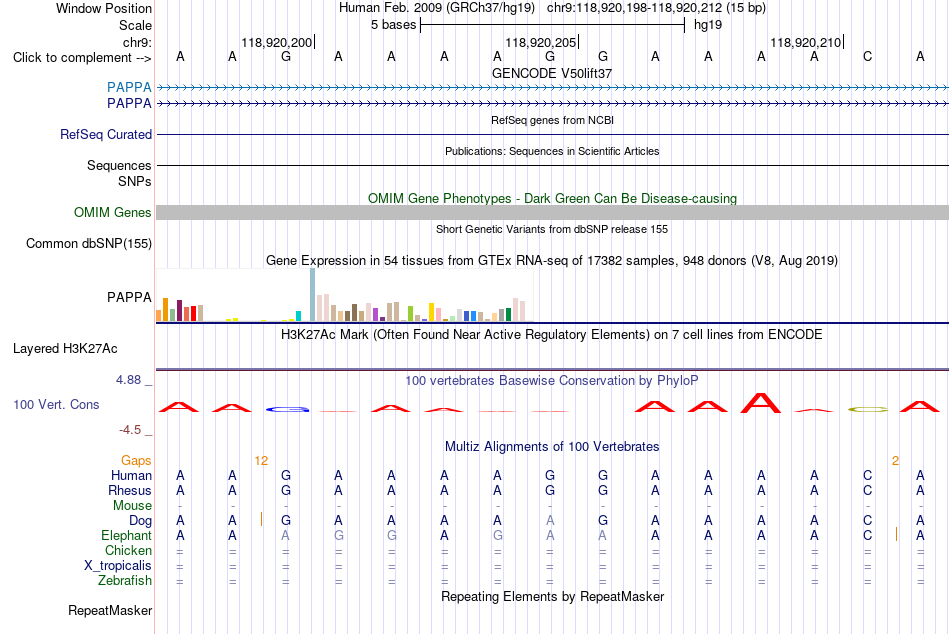Viewport: 950px width, 634px height.
Task: Click the 118,920,205 coordinate label
Action: (x=541, y=42)
